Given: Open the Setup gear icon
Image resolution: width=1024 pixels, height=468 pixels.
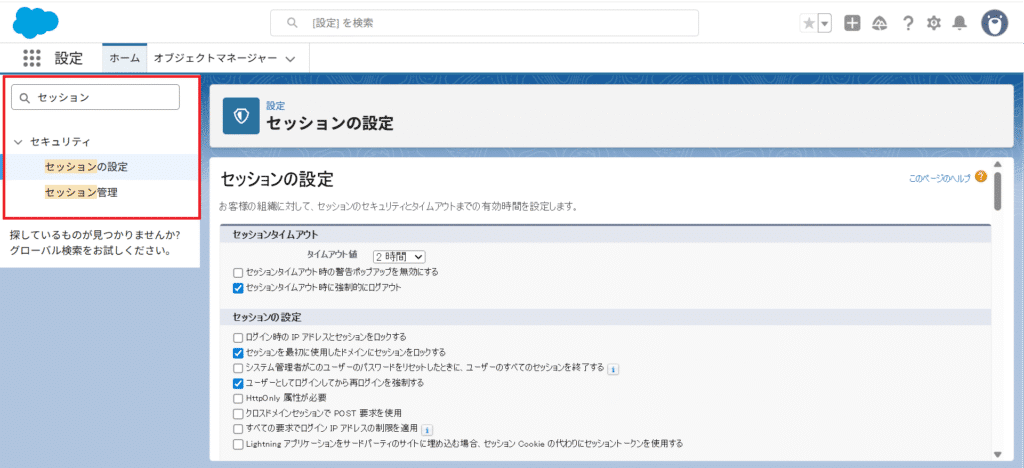Looking at the screenshot, I should (934, 23).
